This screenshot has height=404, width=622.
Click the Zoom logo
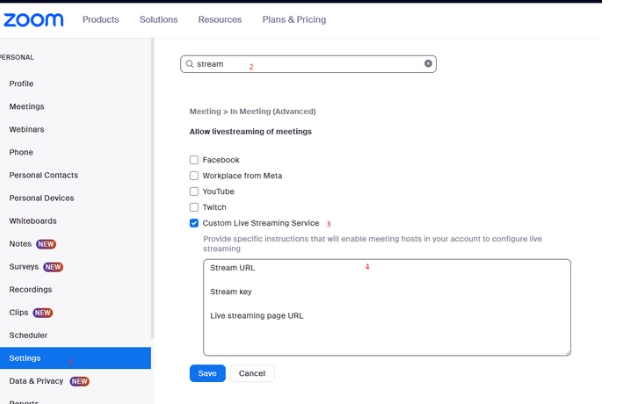pos(33,20)
